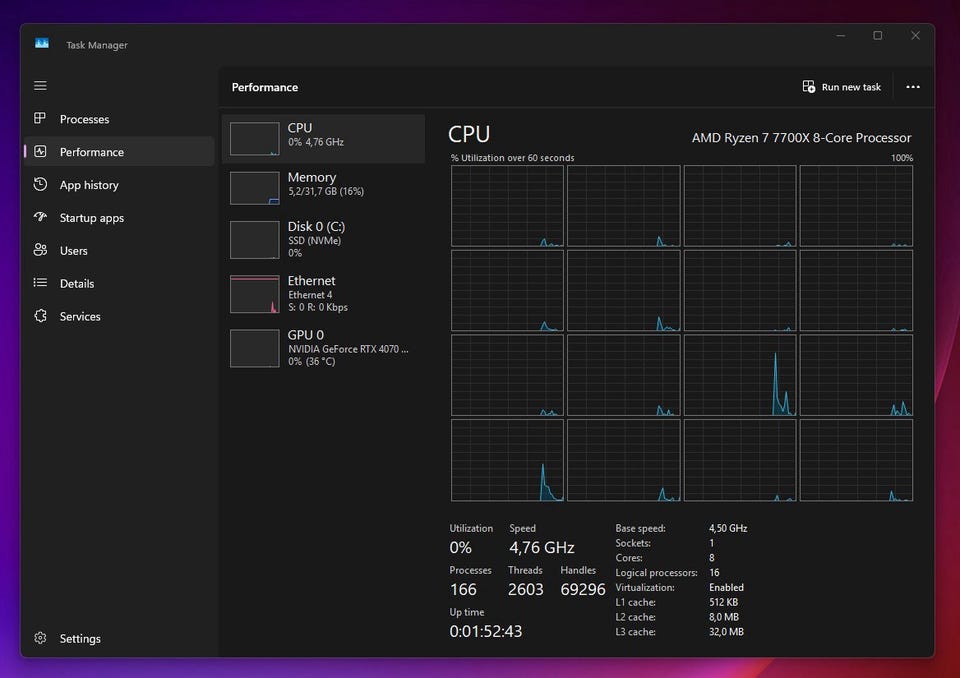960x678 pixels.
Task: Click the Task Manager window title
Action: click(x=97, y=45)
